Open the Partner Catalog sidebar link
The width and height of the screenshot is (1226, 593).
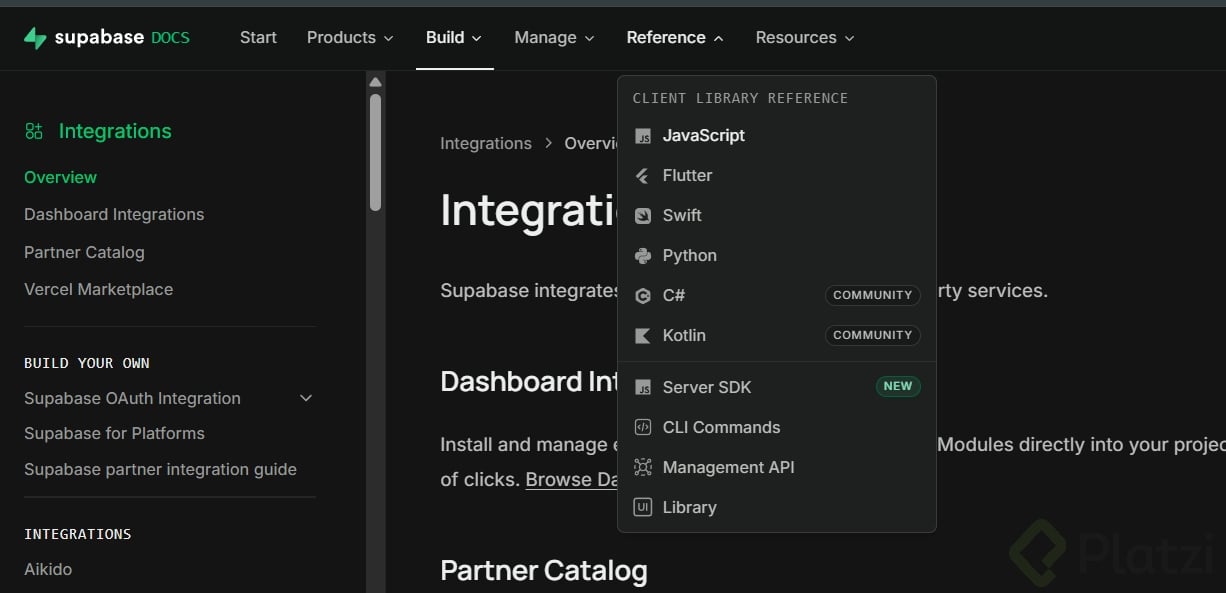click(84, 252)
